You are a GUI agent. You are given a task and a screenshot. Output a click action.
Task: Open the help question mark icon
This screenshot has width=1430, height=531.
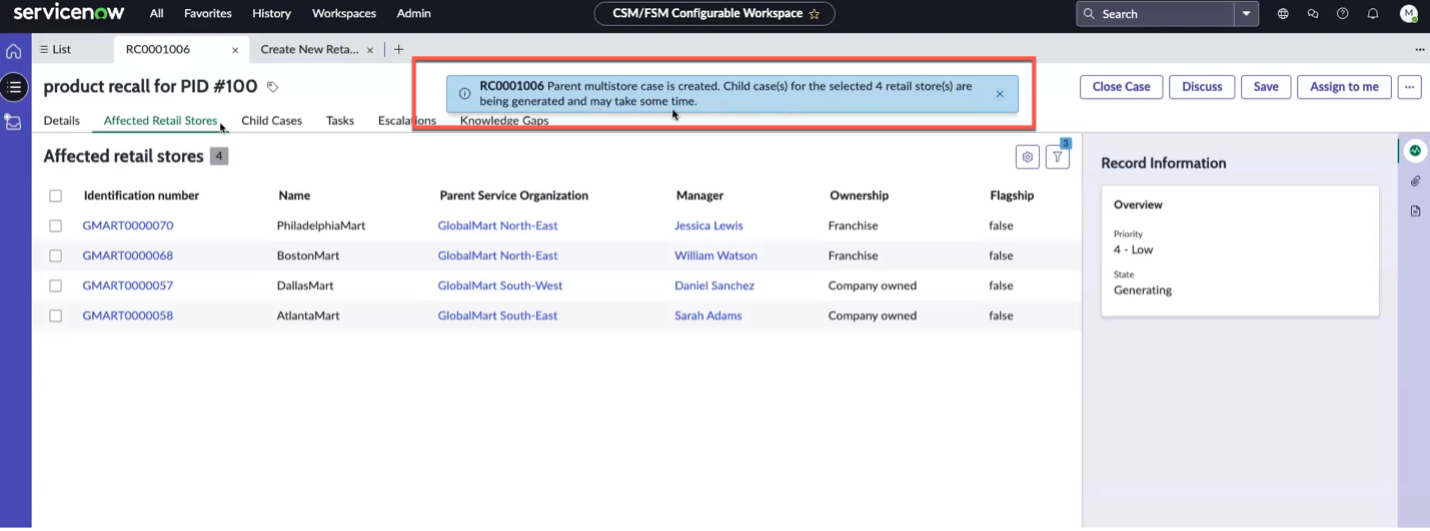1343,14
